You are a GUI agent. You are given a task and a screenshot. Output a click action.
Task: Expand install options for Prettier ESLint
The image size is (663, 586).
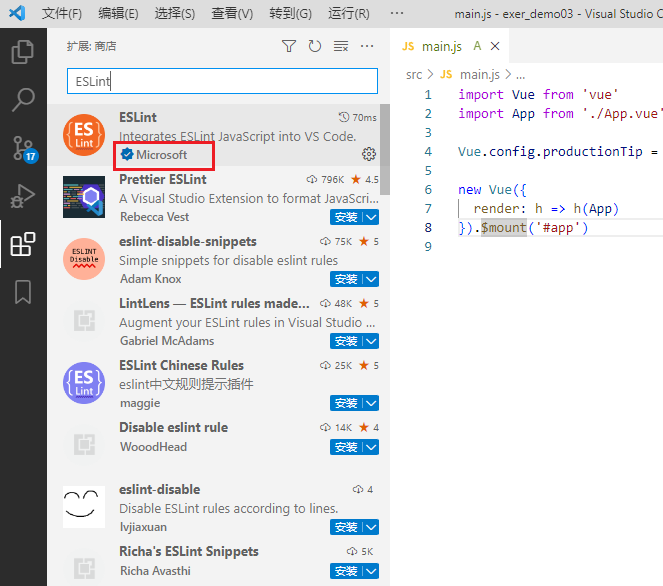[x=371, y=217]
